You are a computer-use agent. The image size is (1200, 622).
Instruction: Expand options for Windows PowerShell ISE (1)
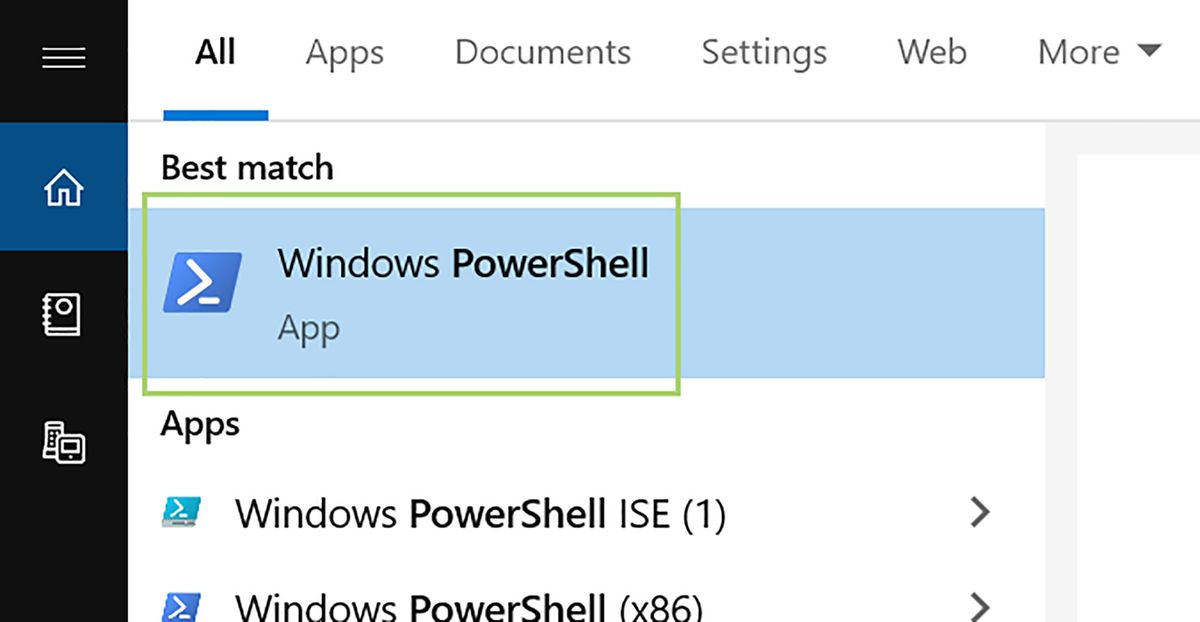click(x=981, y=513)
